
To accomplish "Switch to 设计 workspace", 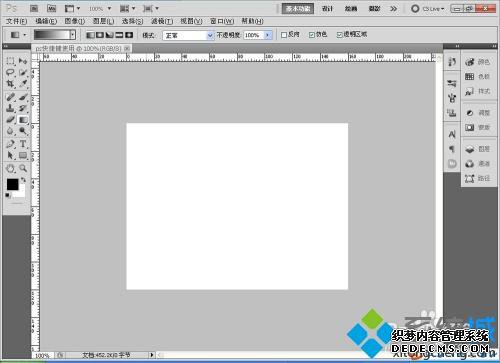I will point(327,9).
